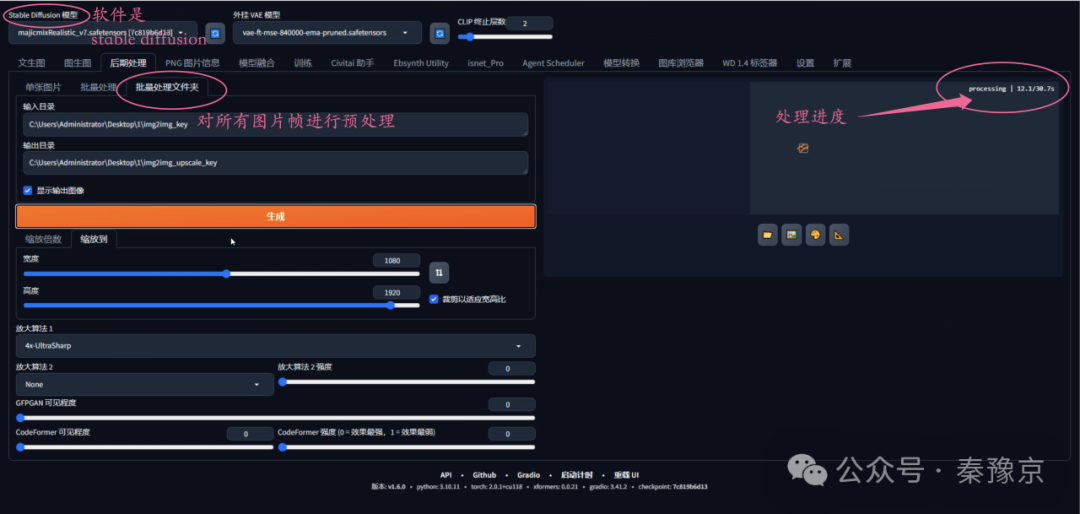Send image to inpaint palette icon

pyautogui.click(x=816, y=235)
